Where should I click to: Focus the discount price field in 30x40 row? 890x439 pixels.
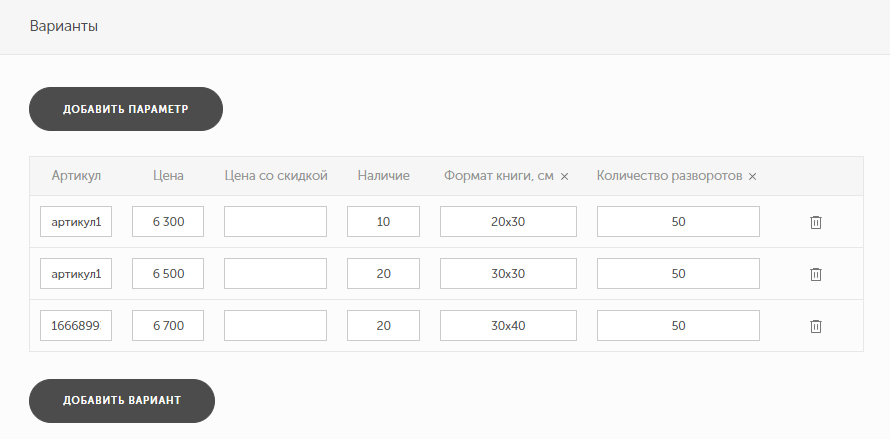click(275, 325)
